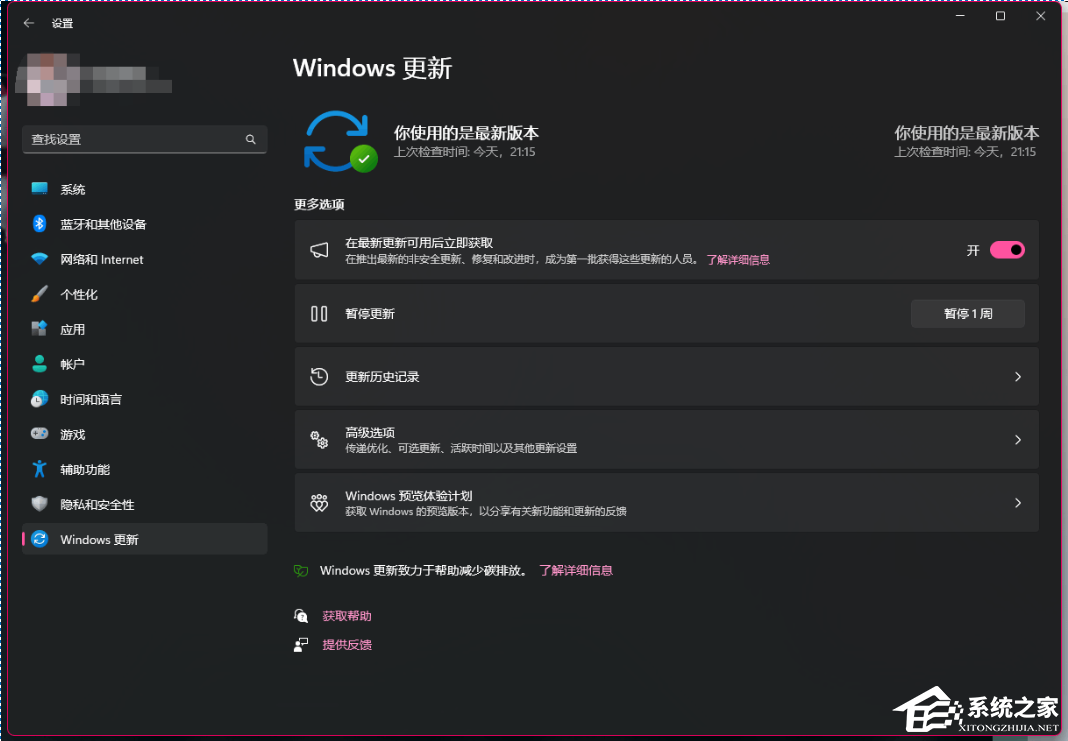Click the paintbrush icon for 个性化

[39, 294]
